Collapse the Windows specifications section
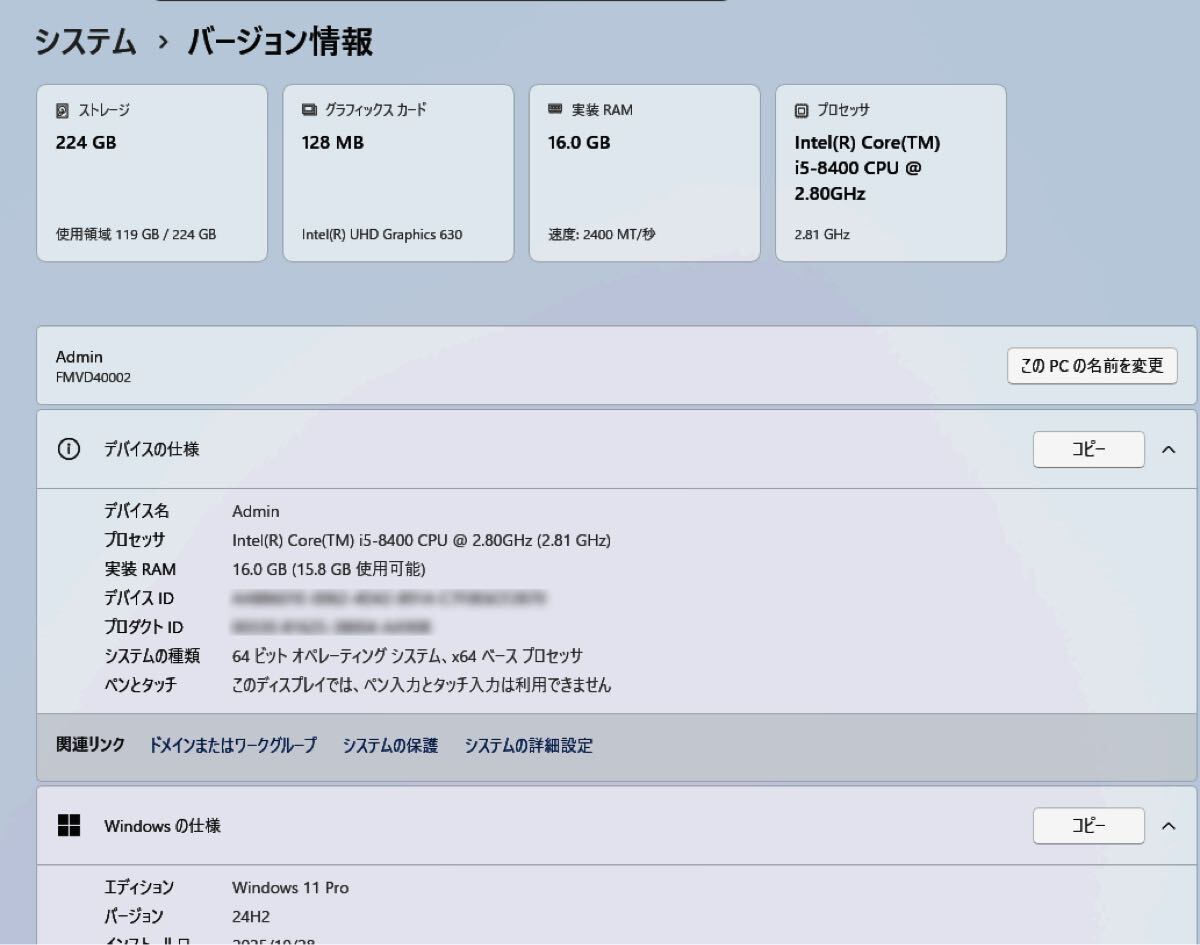The image size is (1200, 945). coord(1168,826)
